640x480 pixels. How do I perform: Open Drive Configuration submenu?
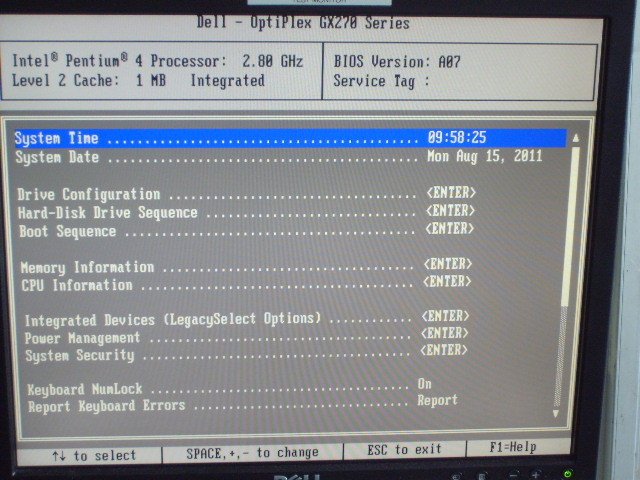click(89, 194)
